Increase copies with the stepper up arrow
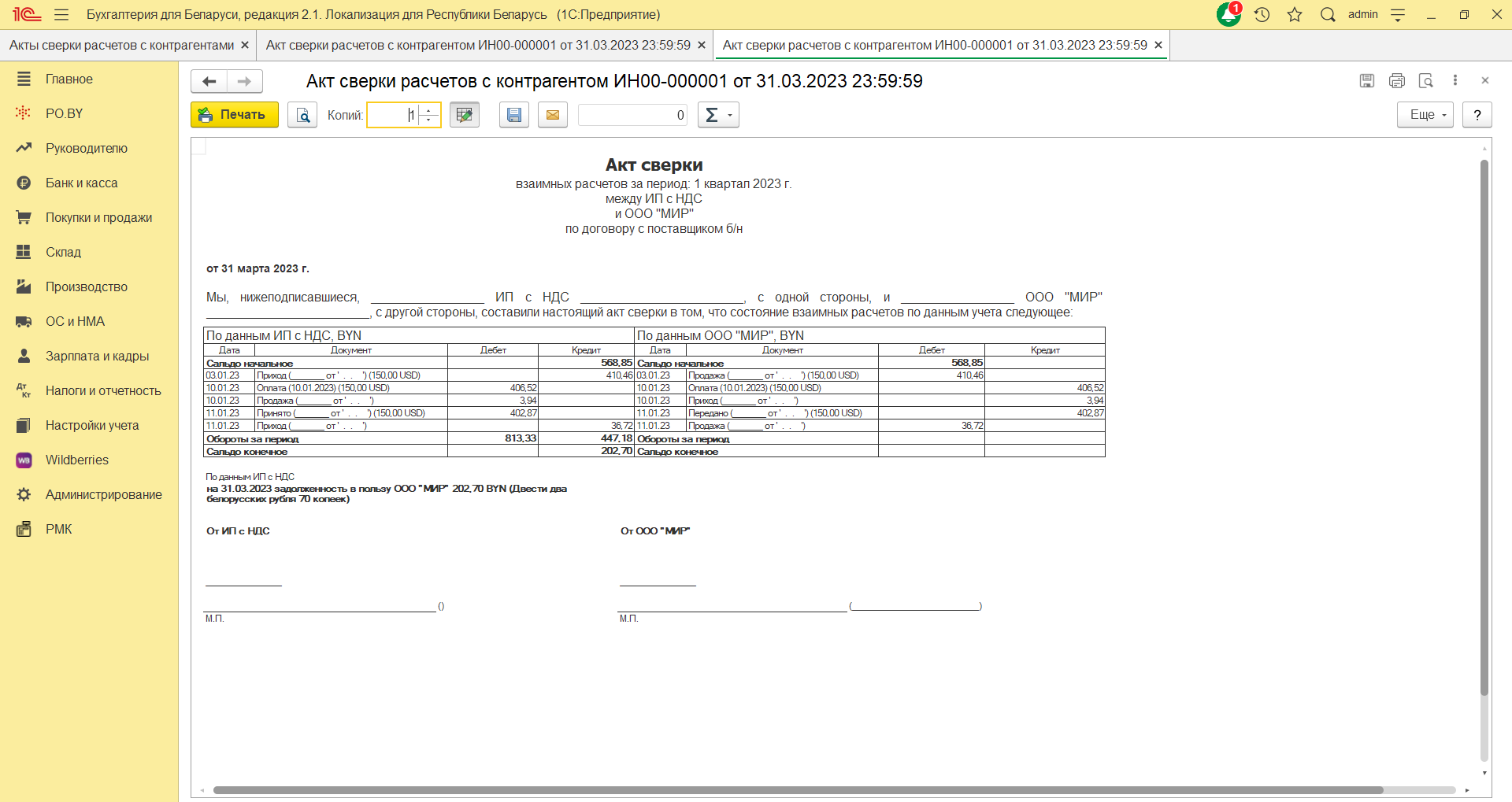 (429, 110)
